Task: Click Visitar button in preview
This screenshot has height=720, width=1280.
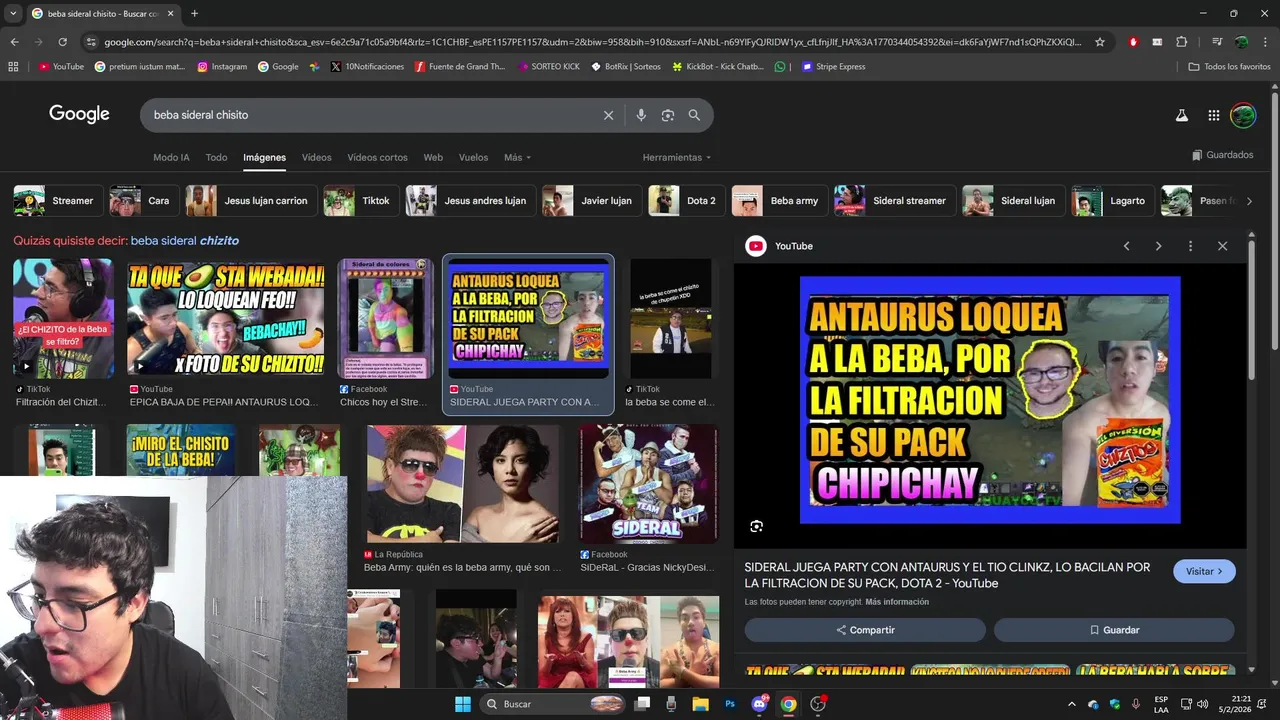Action: click(1204, 571)
